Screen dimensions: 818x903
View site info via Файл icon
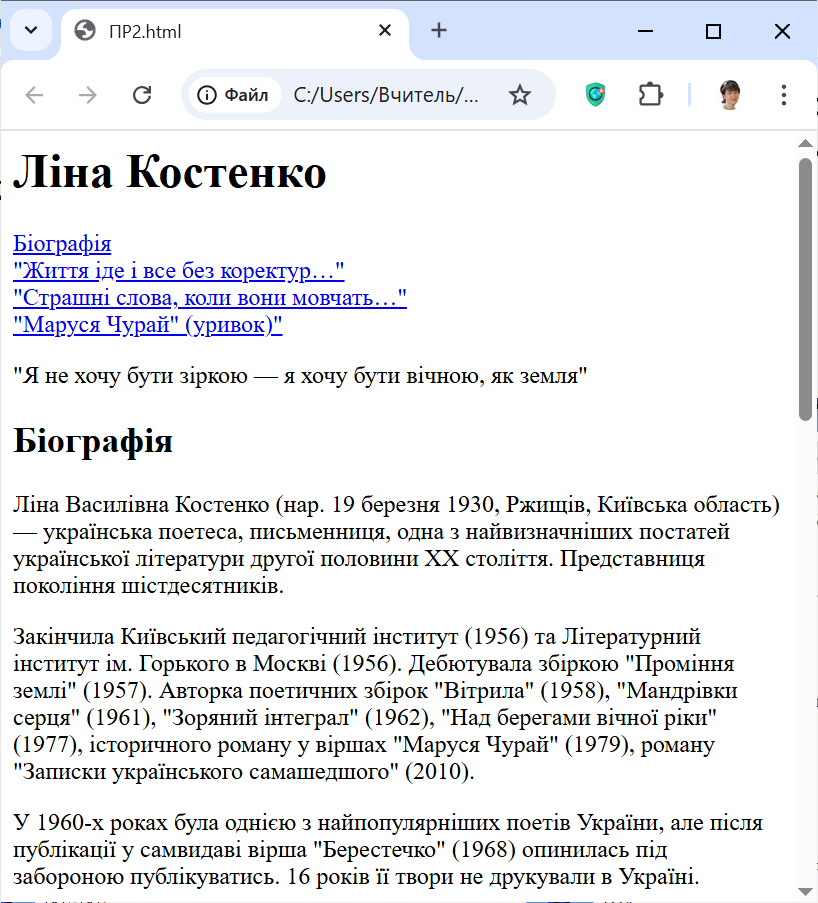point(234,95)
